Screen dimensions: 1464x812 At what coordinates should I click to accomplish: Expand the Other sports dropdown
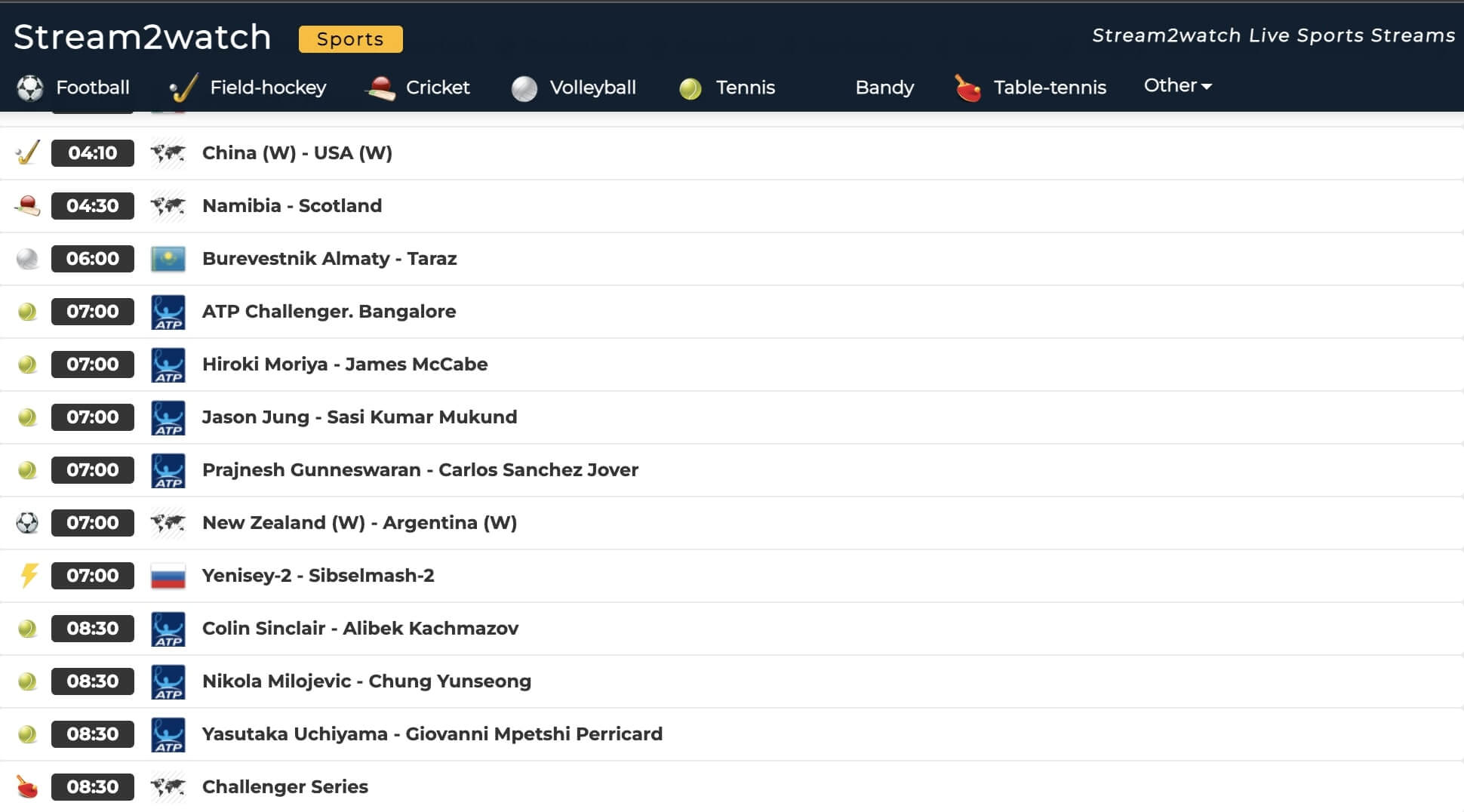point(1177,86)
